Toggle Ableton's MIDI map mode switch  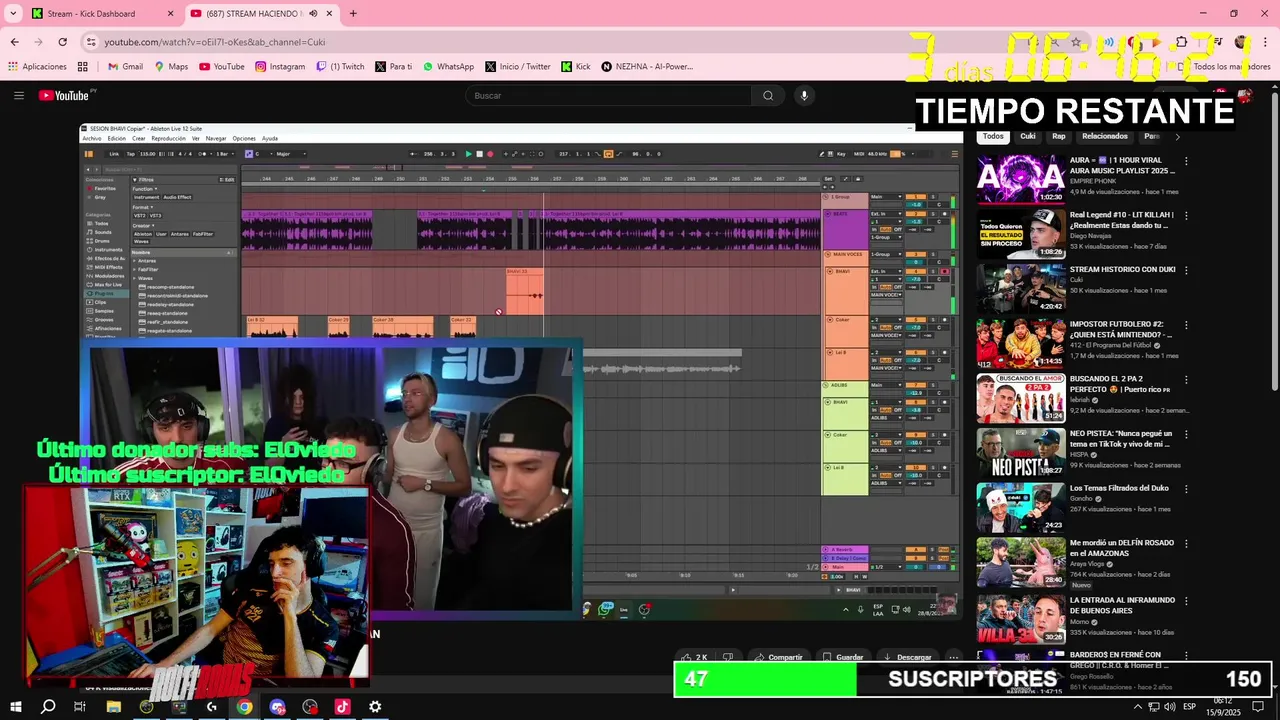pos(859,154)
